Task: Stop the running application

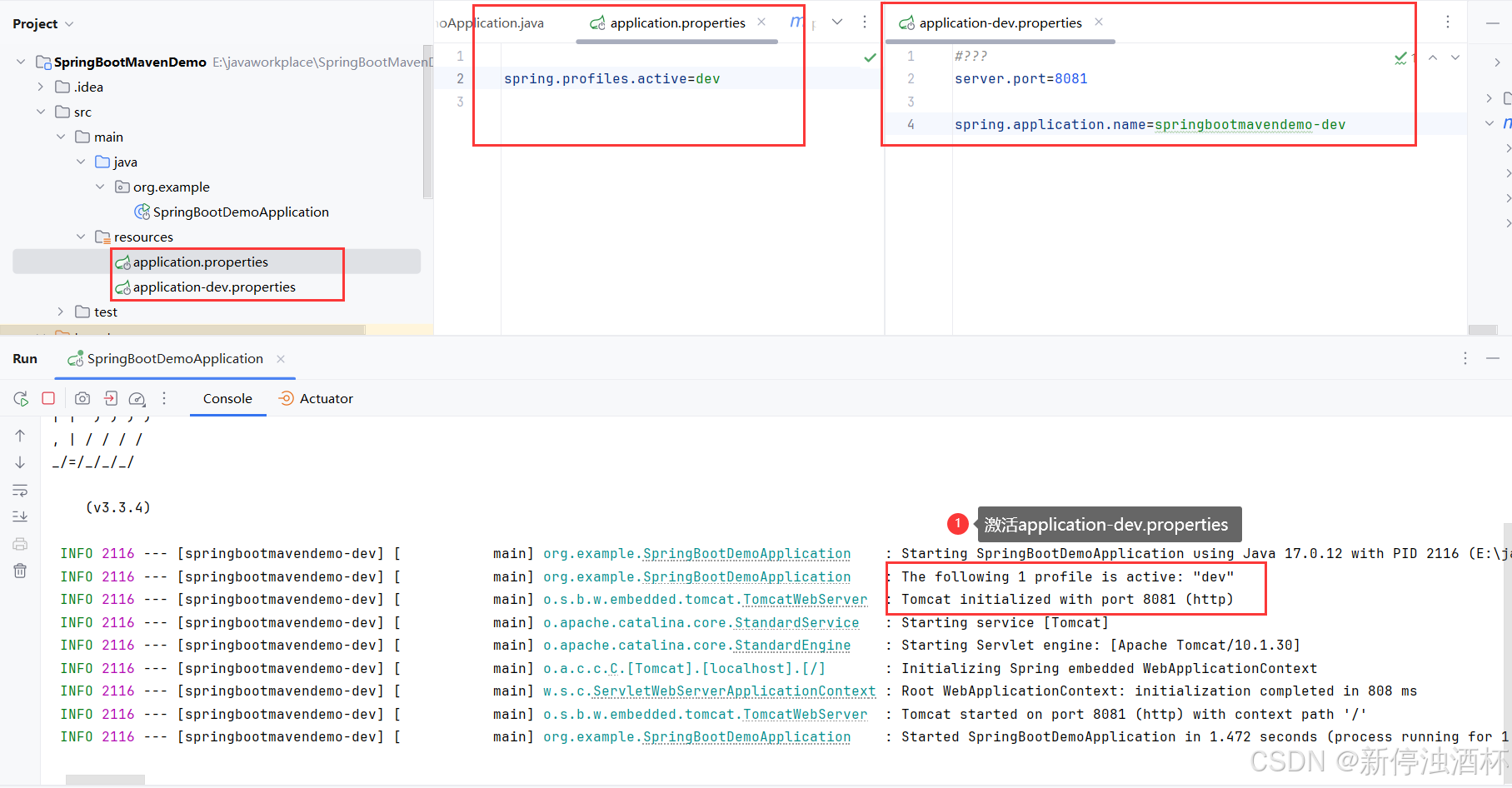Action: (x=48, y=399)
